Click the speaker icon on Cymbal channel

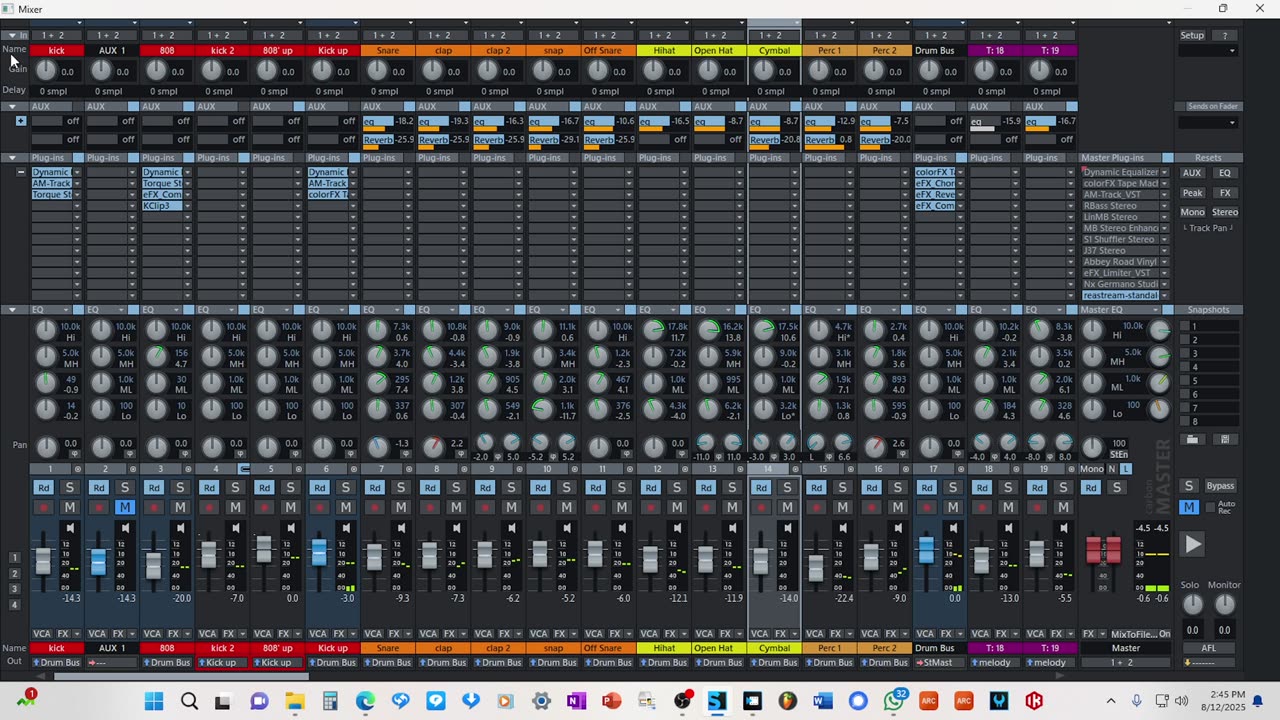(x=787, y=528)
